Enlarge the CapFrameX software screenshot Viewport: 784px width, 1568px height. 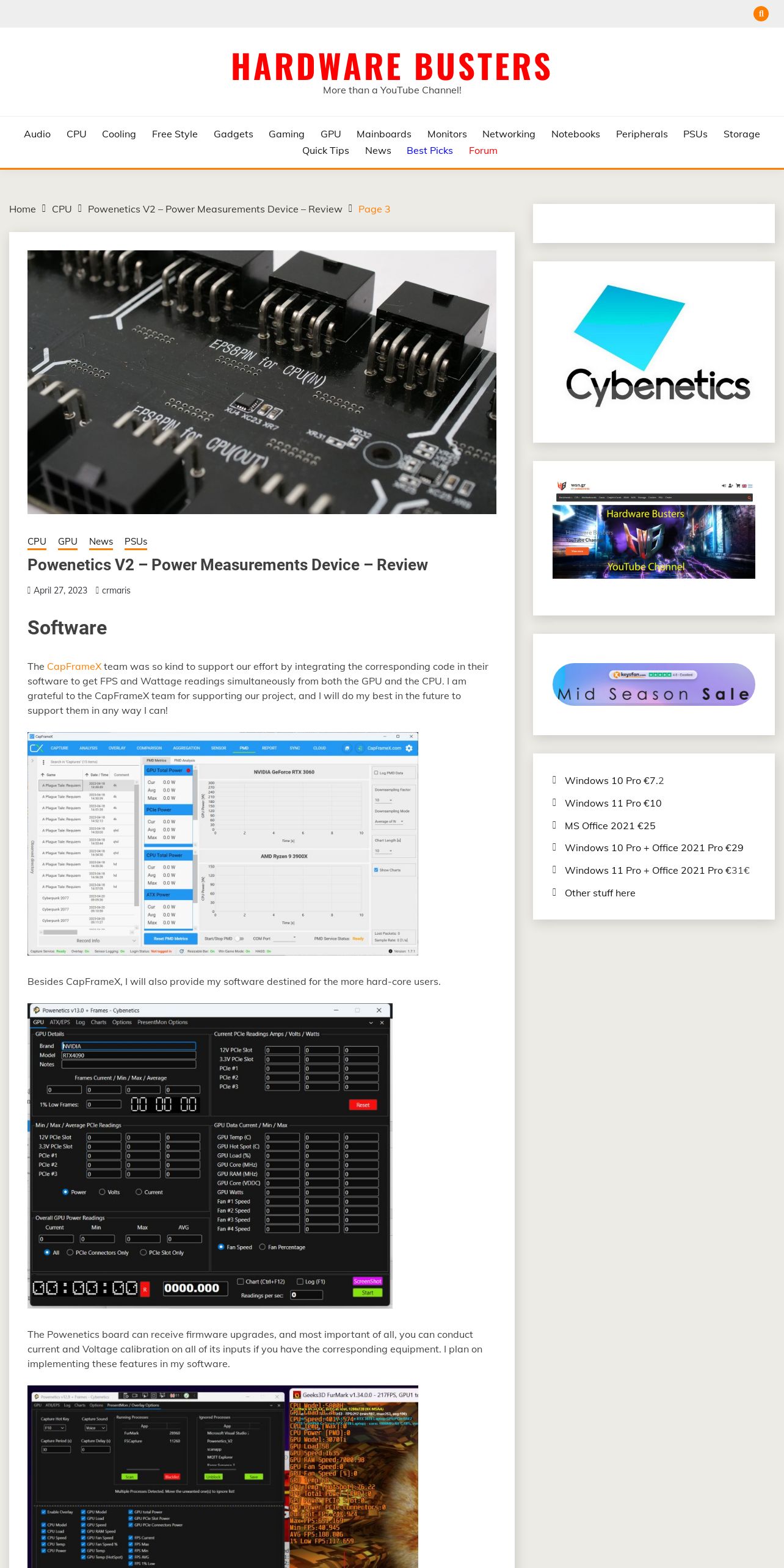click(223, 844)
